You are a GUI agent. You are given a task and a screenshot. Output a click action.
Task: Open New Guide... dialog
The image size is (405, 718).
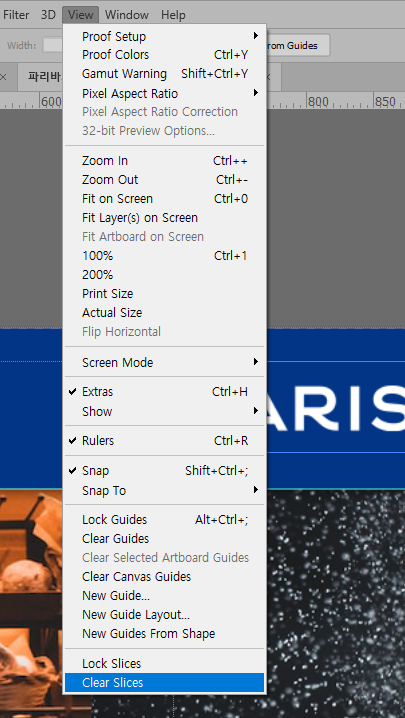point(164,596)
